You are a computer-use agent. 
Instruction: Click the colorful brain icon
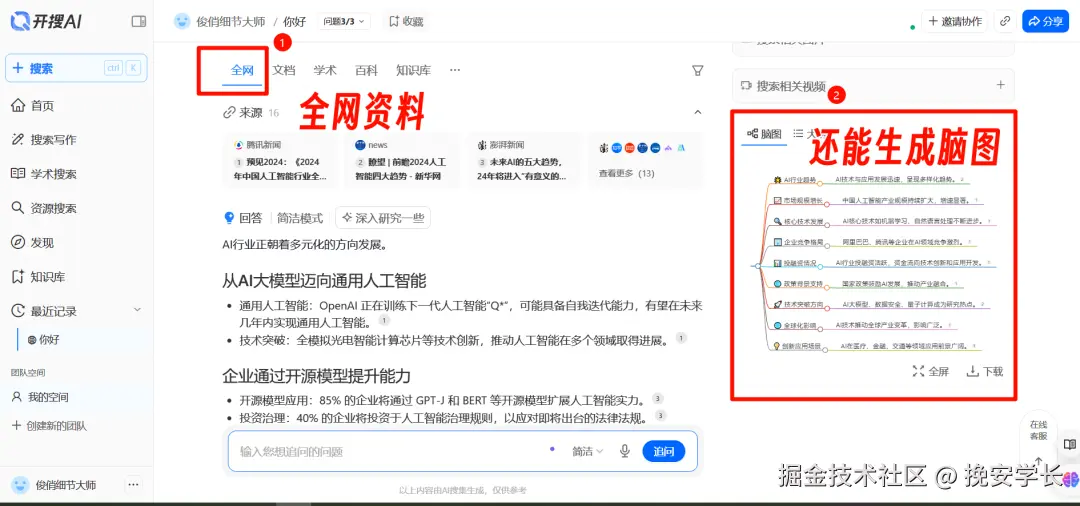[1071, 479]
